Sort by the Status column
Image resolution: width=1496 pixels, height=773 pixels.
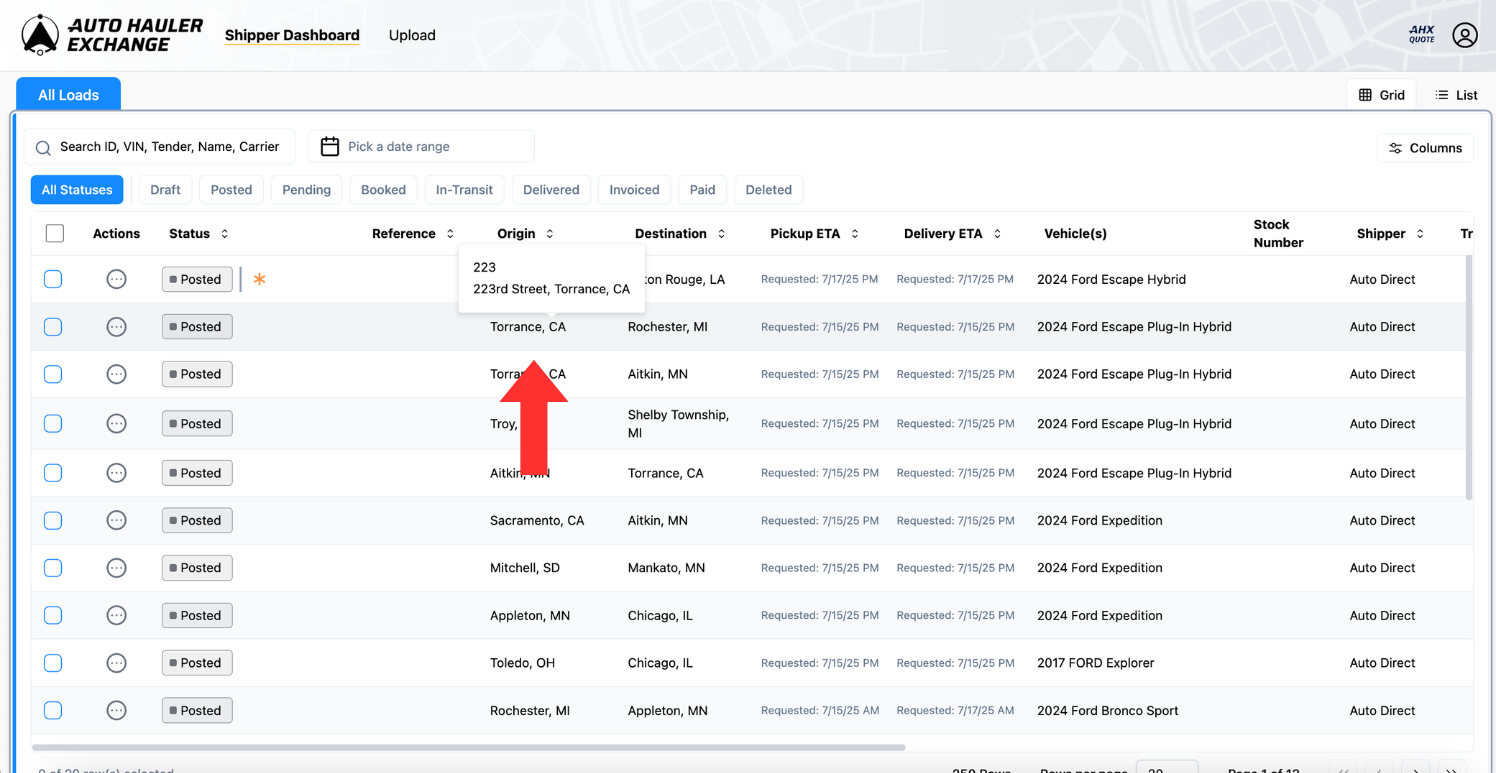coord(199,234)
